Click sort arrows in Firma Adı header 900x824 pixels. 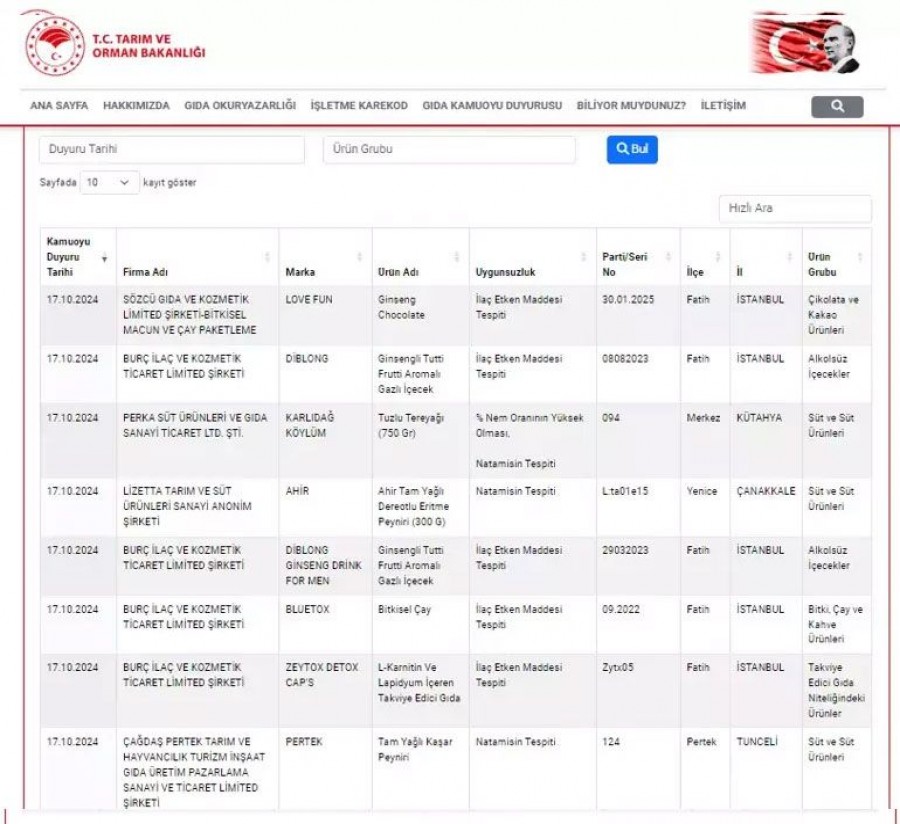[x=267, y=257]
